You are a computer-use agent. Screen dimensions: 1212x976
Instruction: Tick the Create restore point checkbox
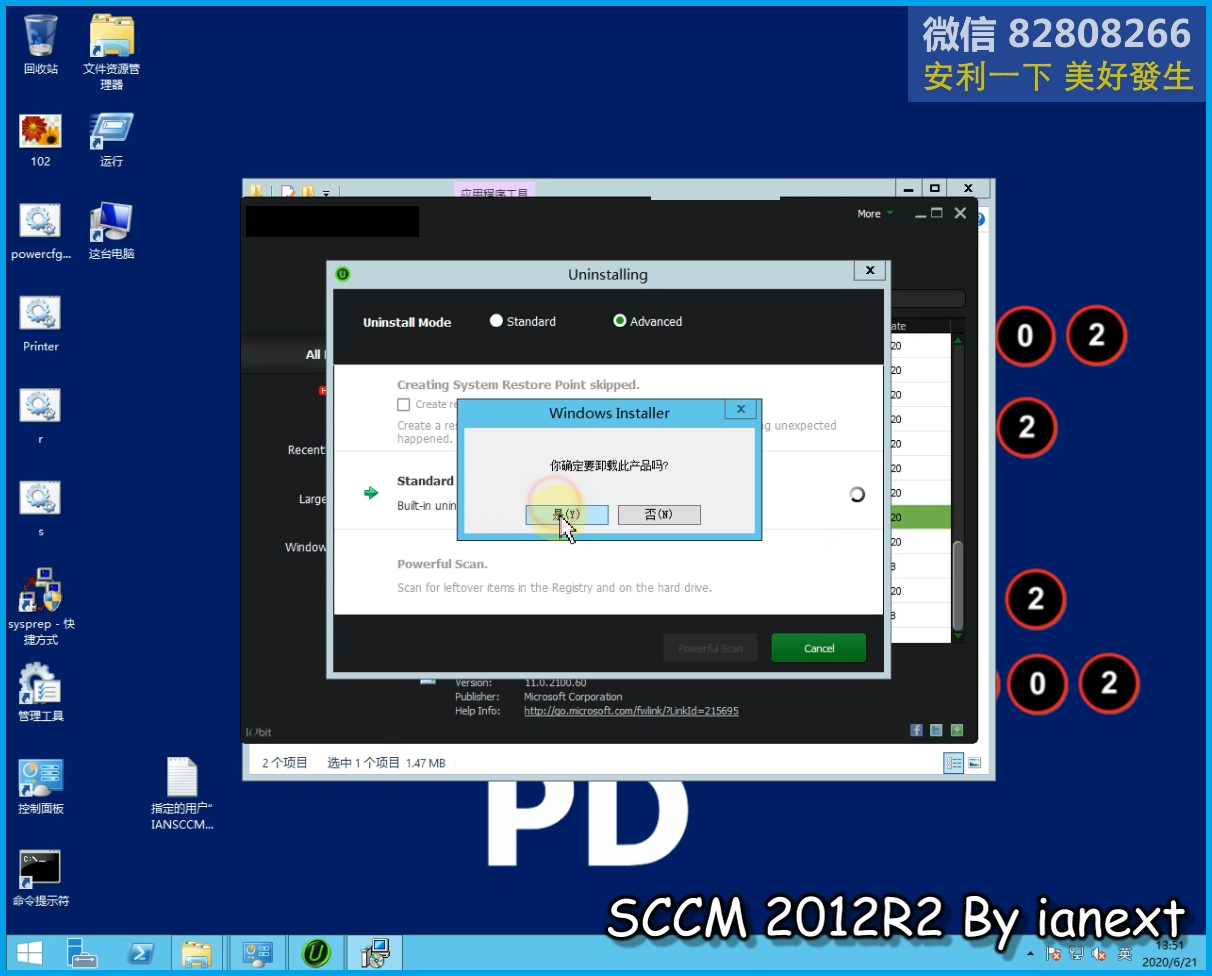tap(403, 404)
